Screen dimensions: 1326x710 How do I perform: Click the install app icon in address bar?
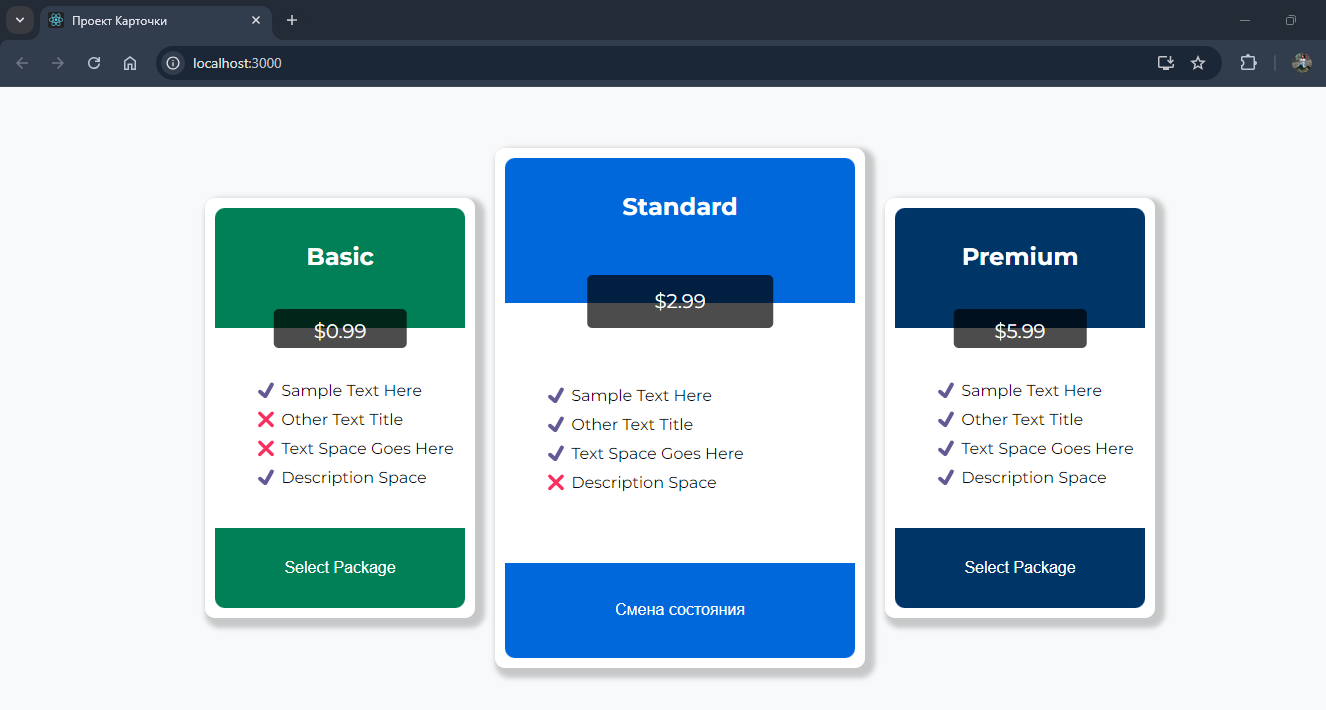coord(1165,63)
